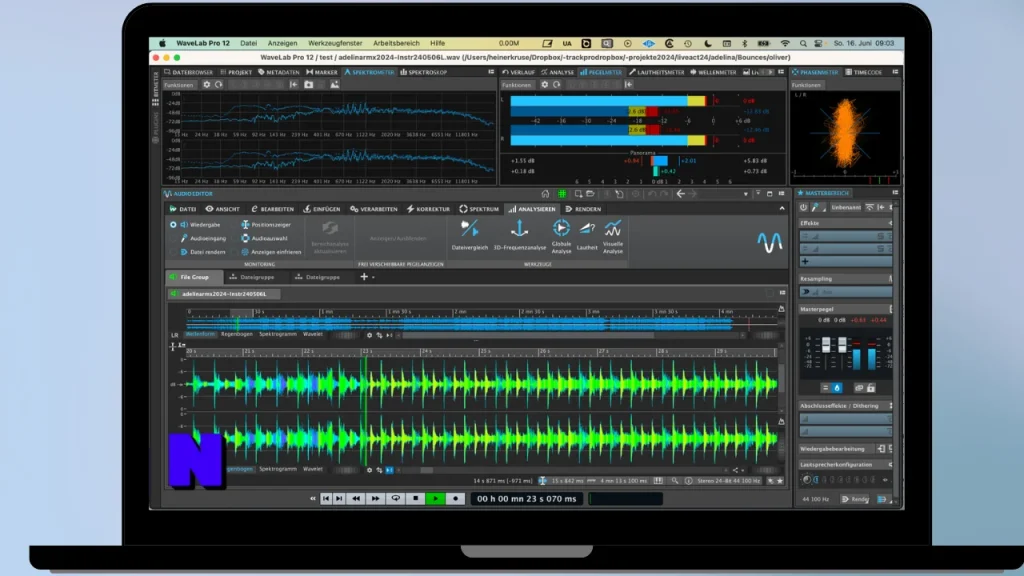Click the Render button in the Masterbereich
Screen dimensions: 1024x576
[856, 500]
